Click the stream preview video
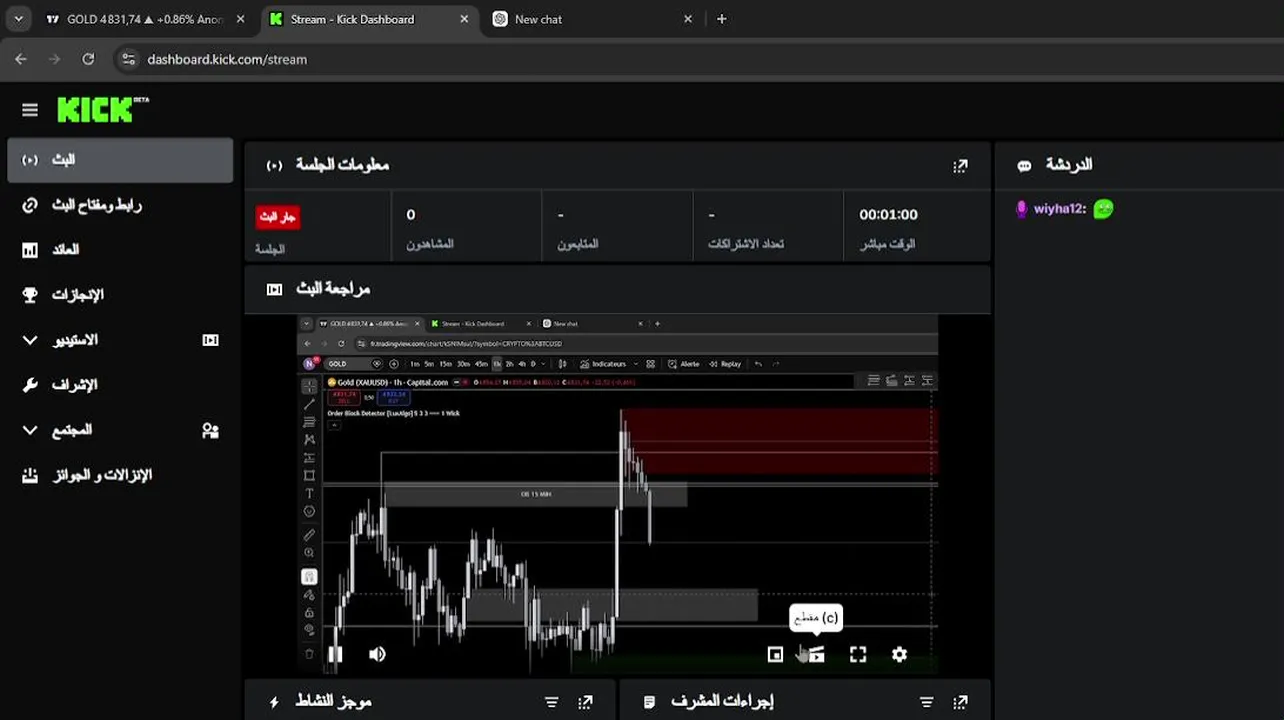The width and height of the screenshot is (1284, 720). [x=618, y=494]
